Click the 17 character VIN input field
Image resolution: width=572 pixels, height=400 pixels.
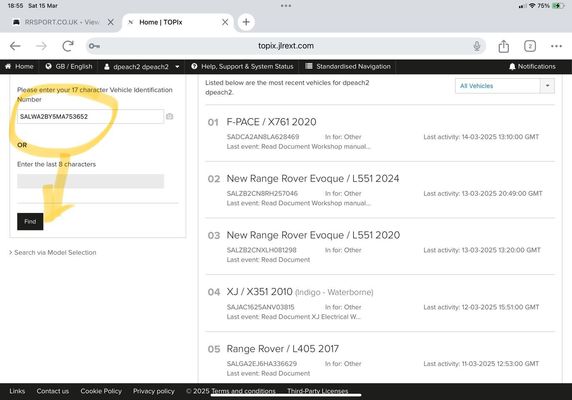pos(90,116)
